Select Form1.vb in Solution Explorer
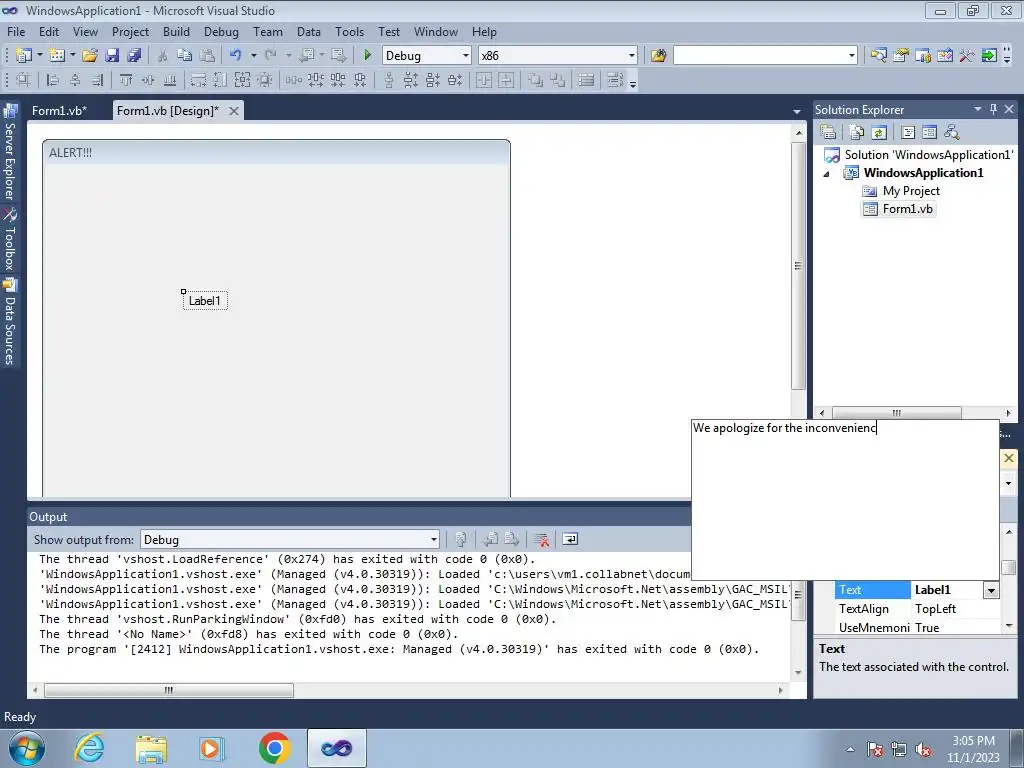The width and height of the screenshot is (1024, 768). coord(907,209)
